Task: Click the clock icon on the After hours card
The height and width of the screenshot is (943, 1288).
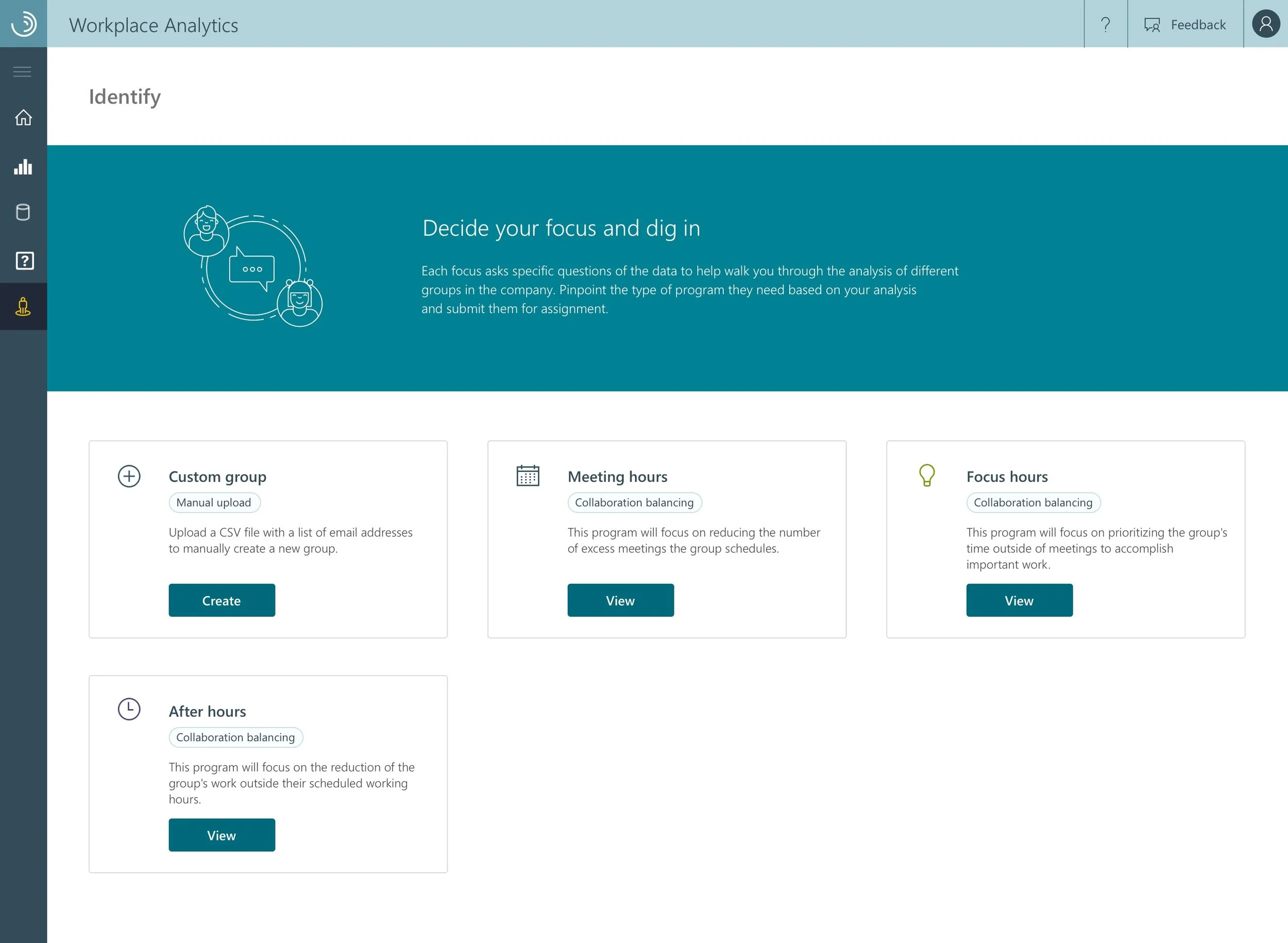Action: (x=128, y=710)
